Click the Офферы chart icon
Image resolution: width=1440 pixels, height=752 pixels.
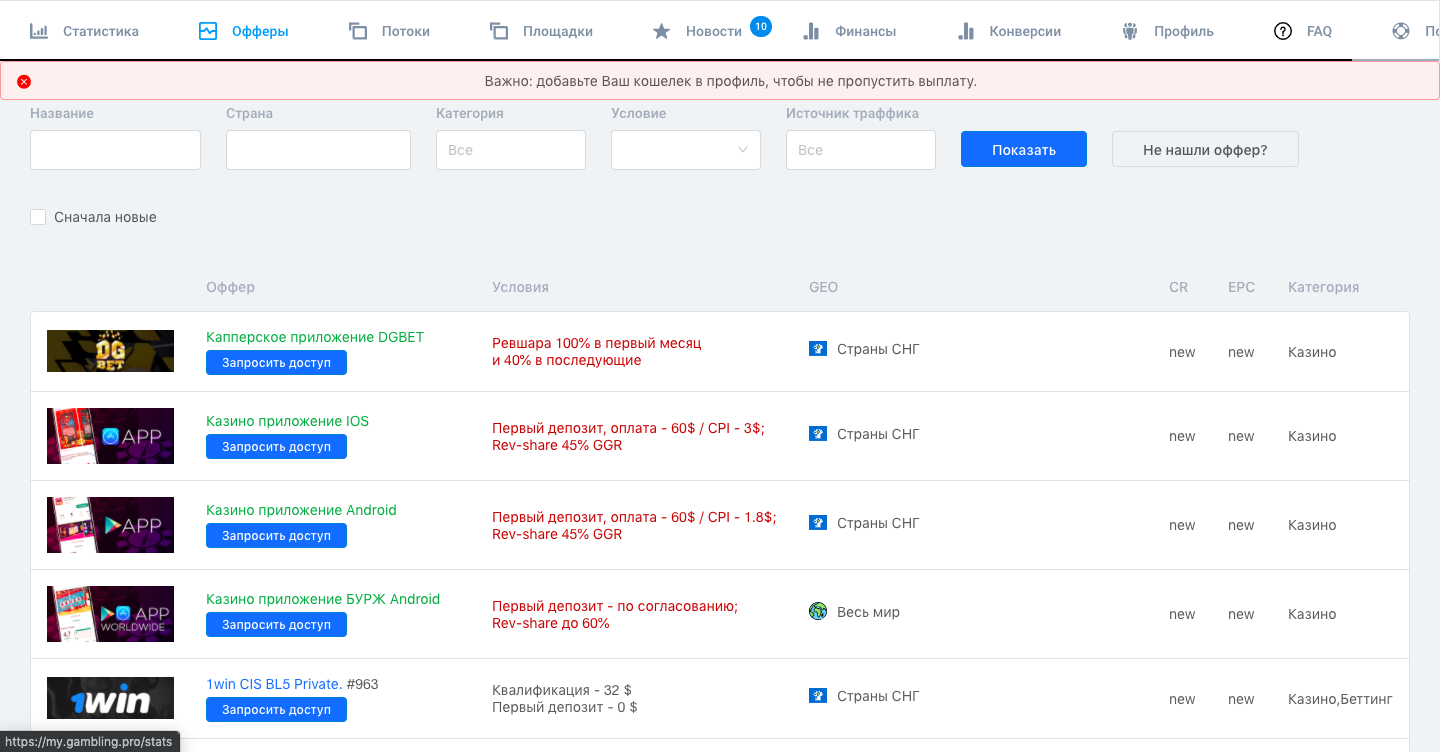pos(208,31)
